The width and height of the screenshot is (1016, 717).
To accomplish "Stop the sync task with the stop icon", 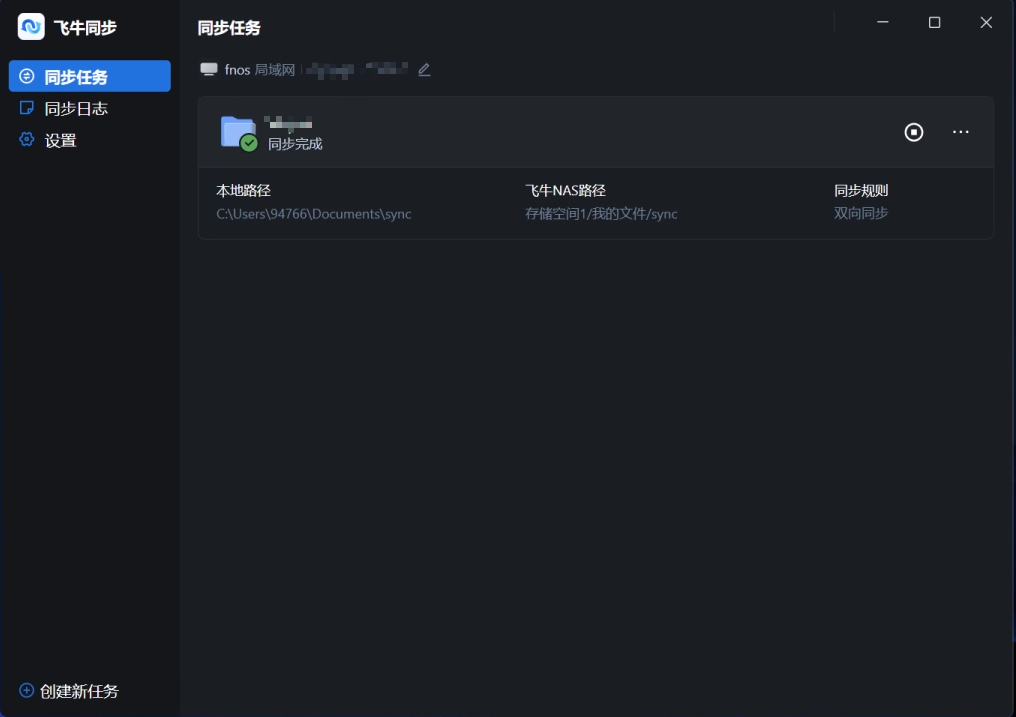I will tap(914, 132).
